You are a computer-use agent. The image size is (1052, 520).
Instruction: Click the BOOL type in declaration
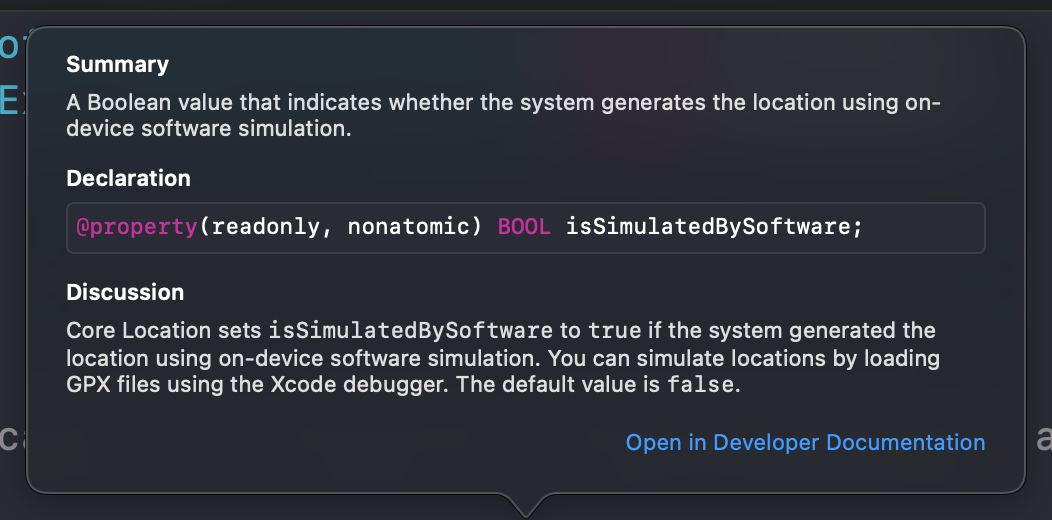coord(524,227)
